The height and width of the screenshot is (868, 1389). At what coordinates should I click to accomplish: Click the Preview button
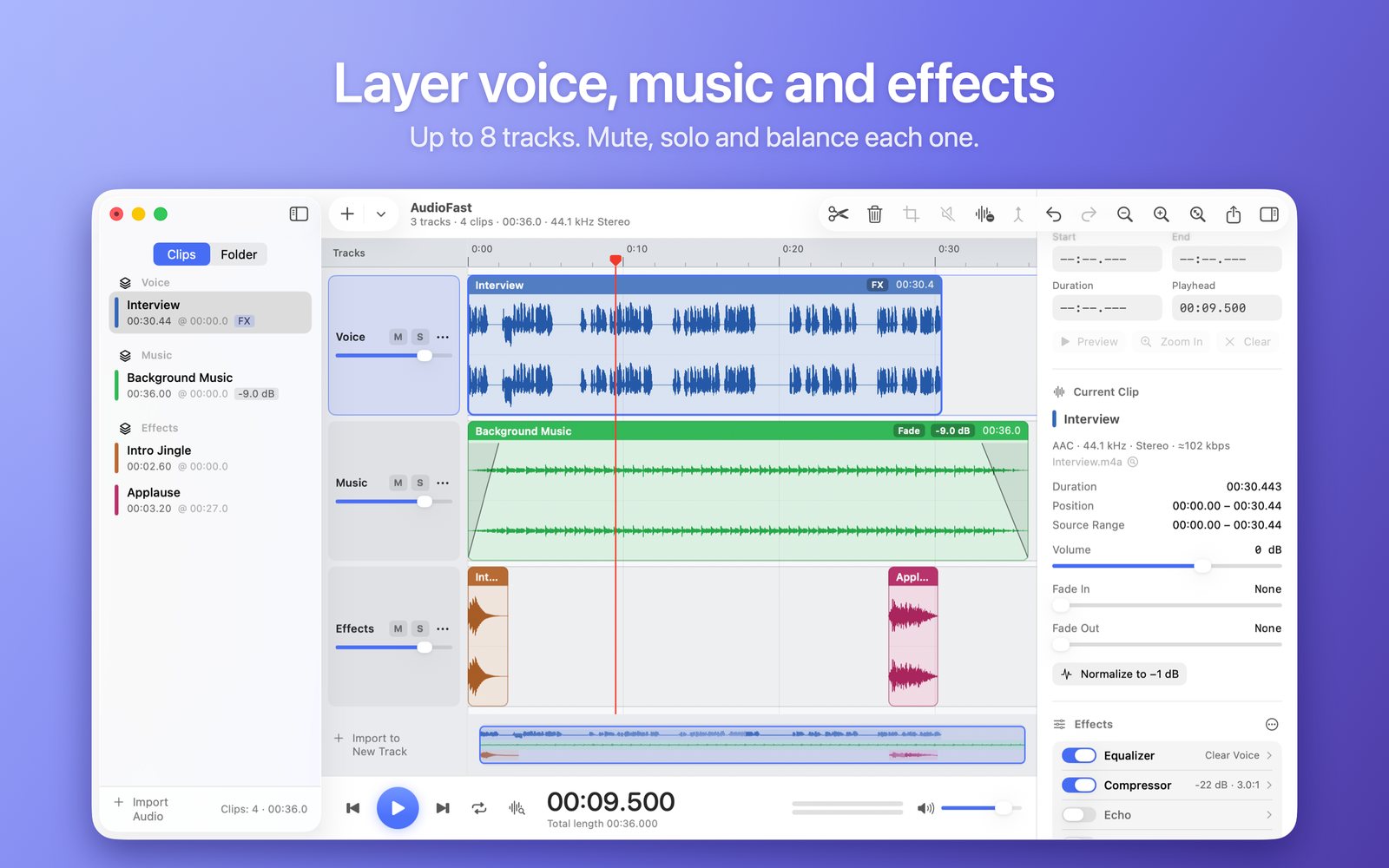[x=1089, y=342]
